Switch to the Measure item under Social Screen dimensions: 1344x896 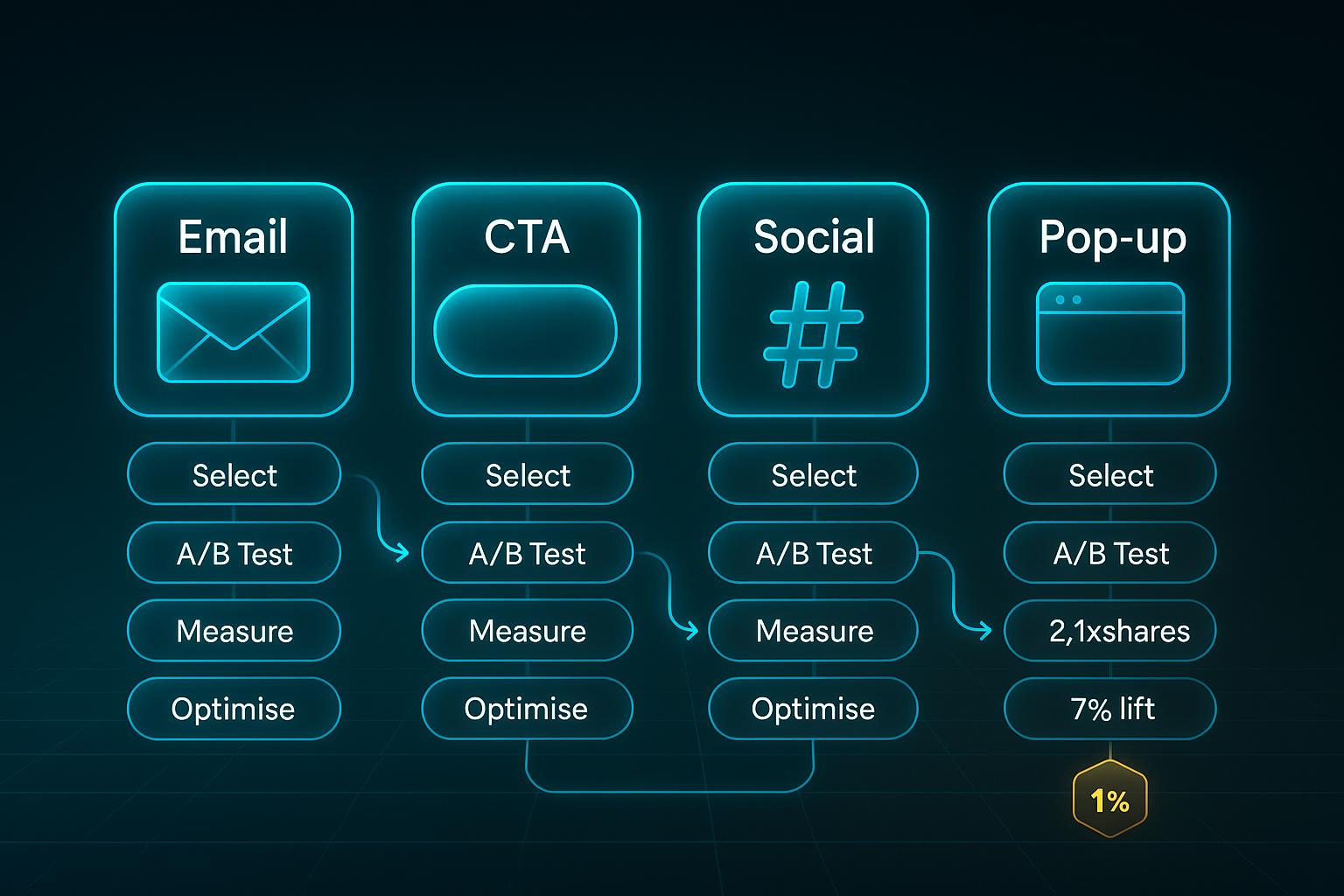(813, 630)
